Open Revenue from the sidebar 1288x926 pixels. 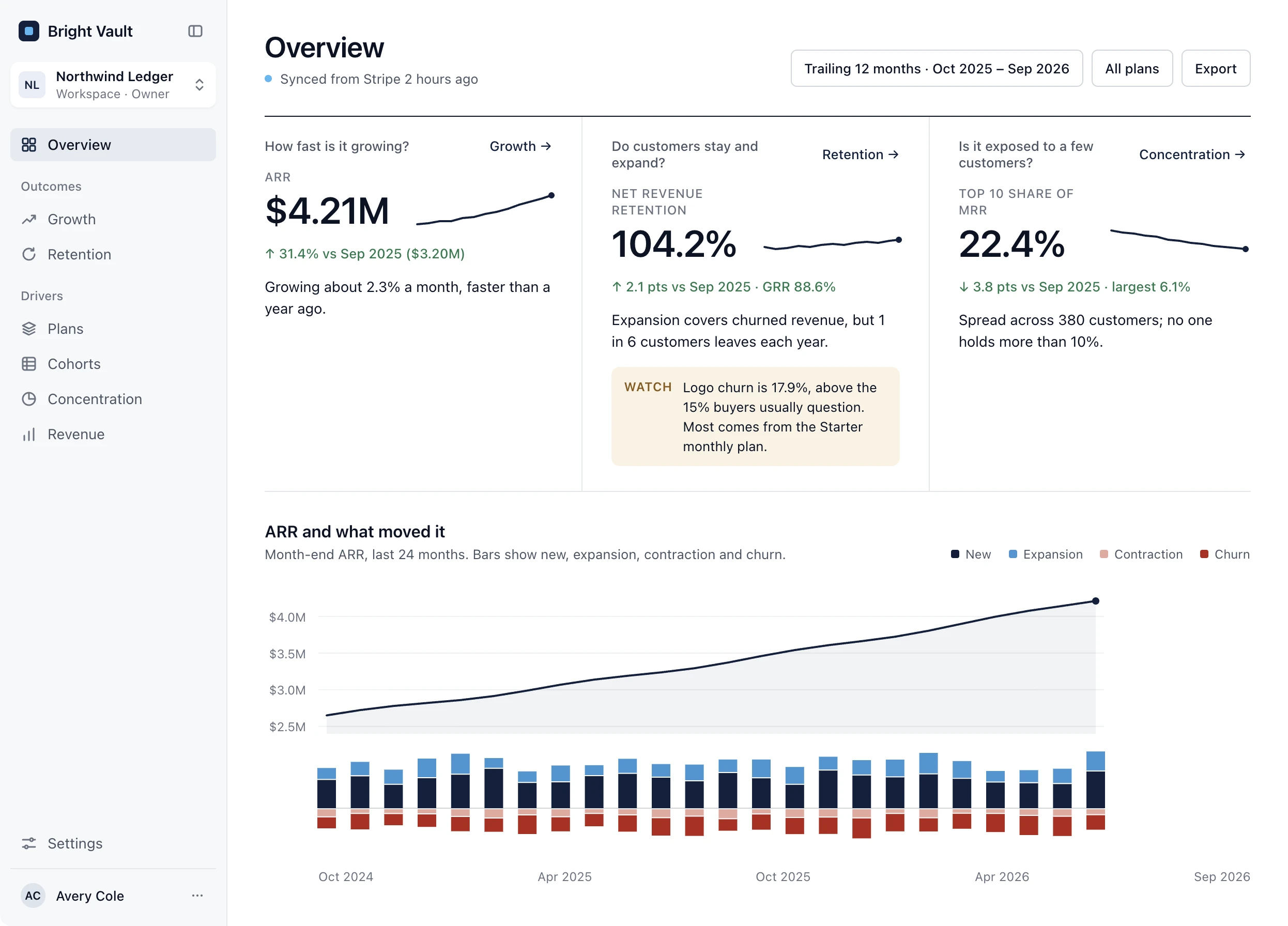pyautogui.click(x=113, y=435)
